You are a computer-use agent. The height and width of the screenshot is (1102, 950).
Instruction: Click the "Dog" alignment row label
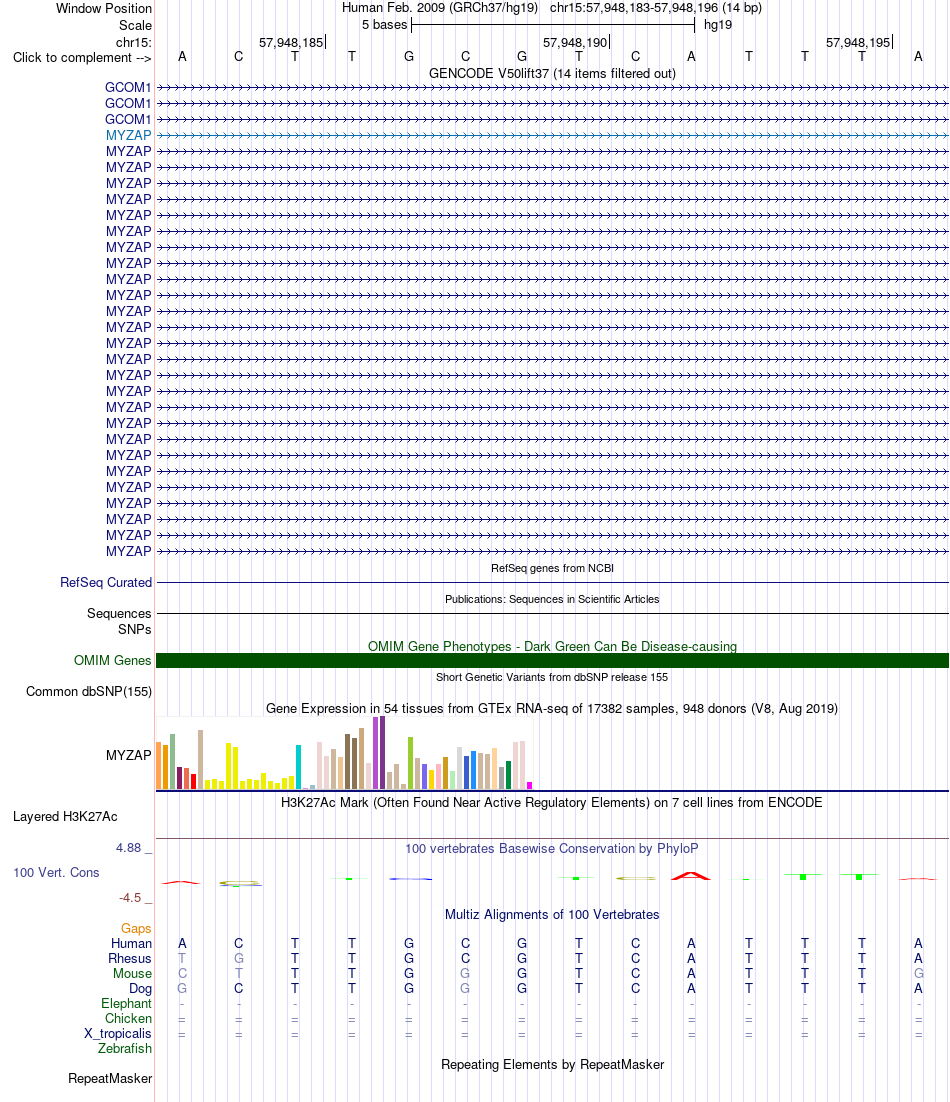tap(141, 988)
